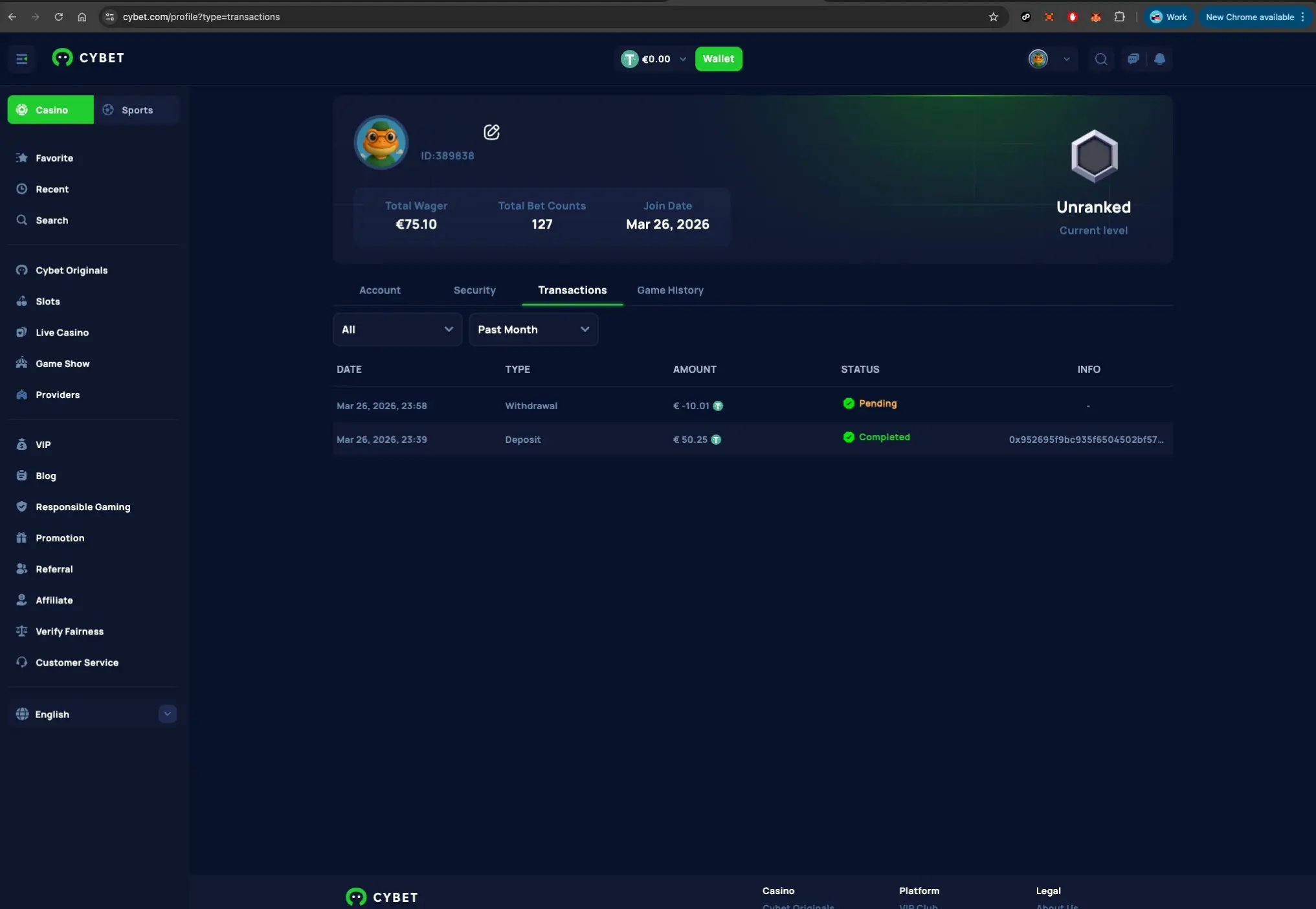
Task: Switch to Sports mode
Action: coord(137,109)
